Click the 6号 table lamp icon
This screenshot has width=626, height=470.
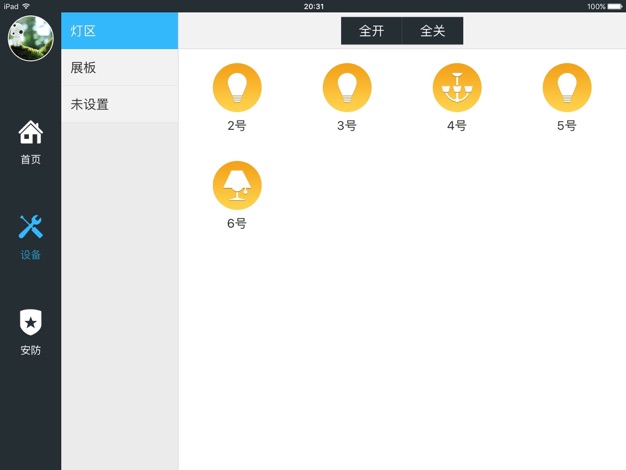click(237, 184)
